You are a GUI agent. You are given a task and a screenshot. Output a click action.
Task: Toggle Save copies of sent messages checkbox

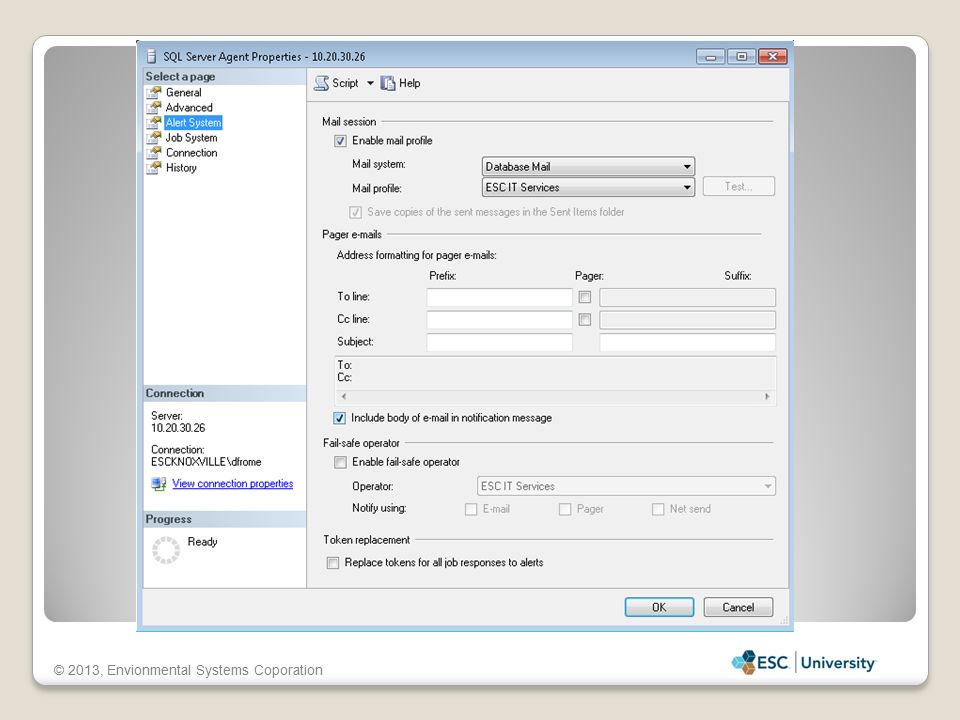[355, 212]
